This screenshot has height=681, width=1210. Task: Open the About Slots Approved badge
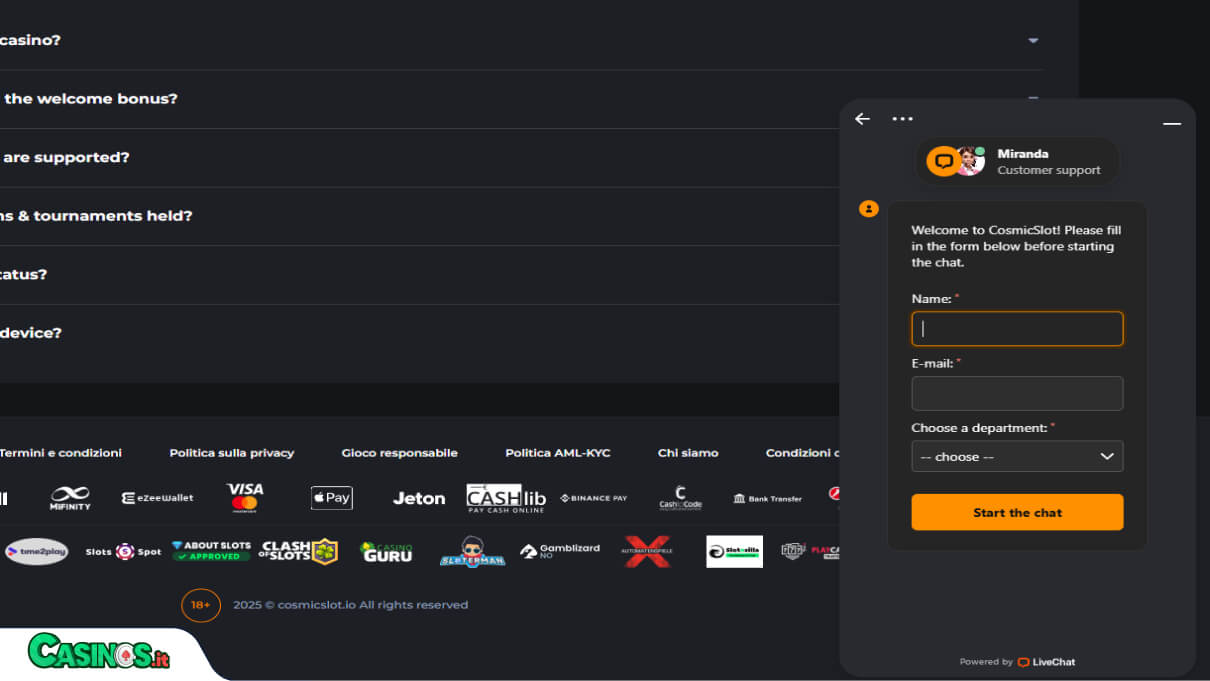click(211, 551)
